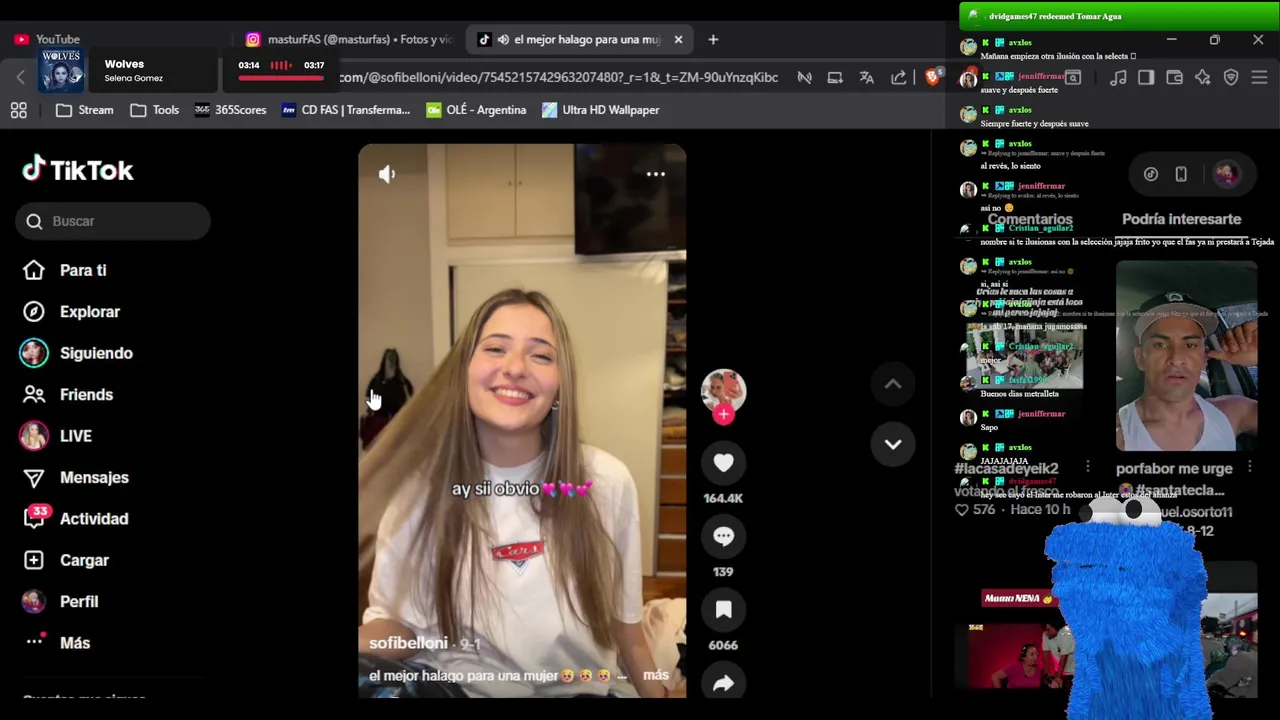Viewport: 1280px width, 720px height.
Task: Open the Siguiendo feed
Action: point(96,353)
